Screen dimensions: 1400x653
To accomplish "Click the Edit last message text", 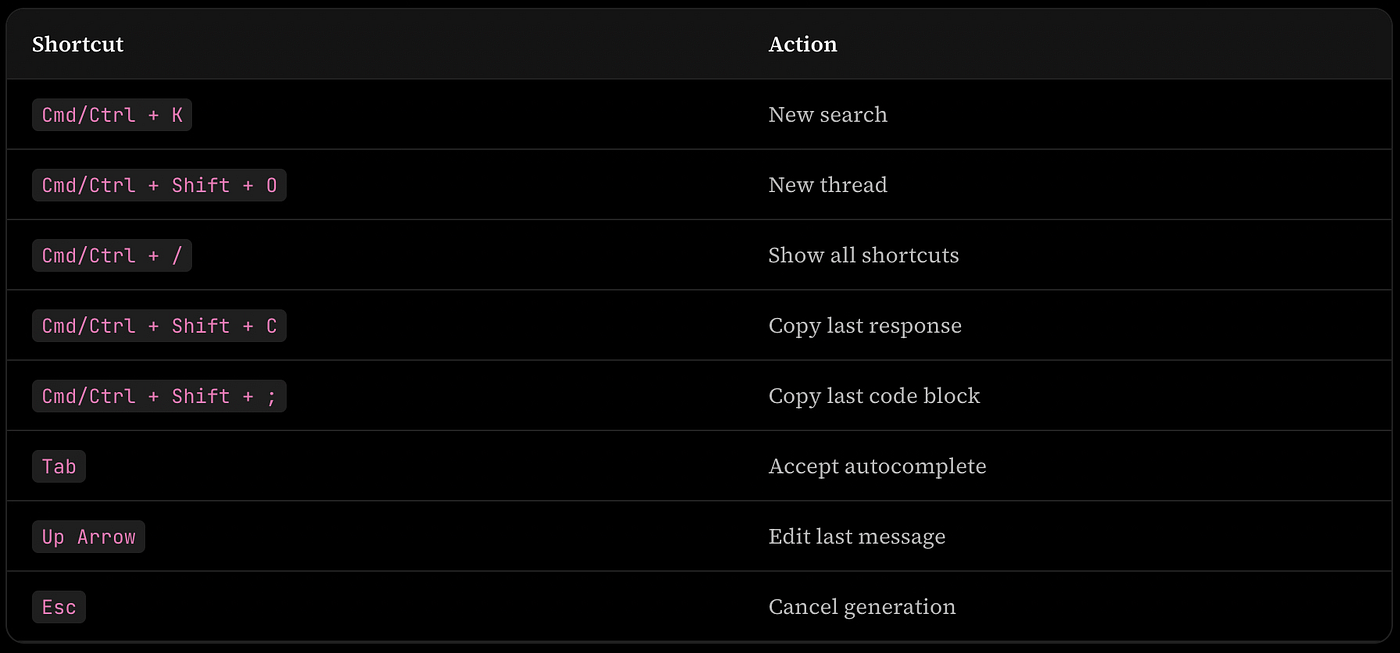I will click(x=857, y=537).
